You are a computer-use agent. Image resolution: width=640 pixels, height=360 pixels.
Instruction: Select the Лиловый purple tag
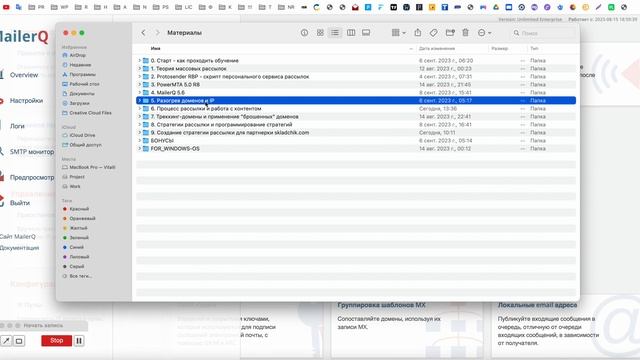tap(76, 257)
